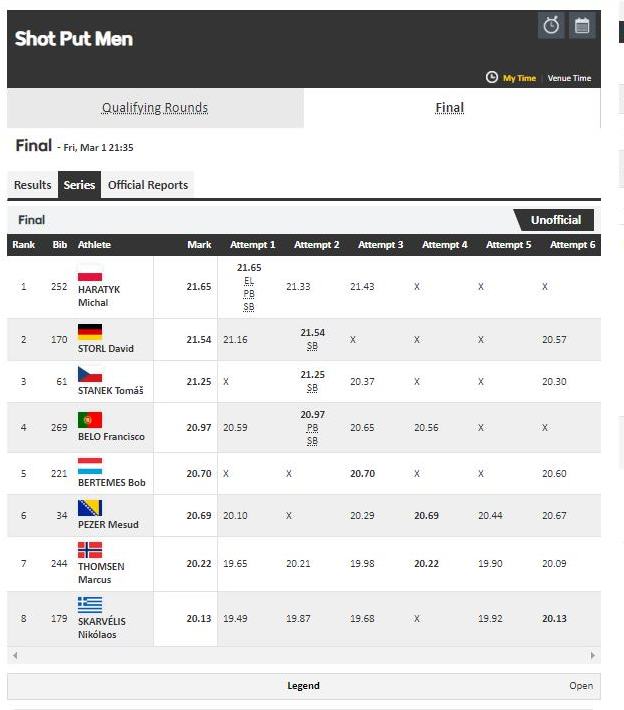The image size is (624, 710).
Task: Click Poland flag beside HARATYK Michal
Action: (90, 275)
